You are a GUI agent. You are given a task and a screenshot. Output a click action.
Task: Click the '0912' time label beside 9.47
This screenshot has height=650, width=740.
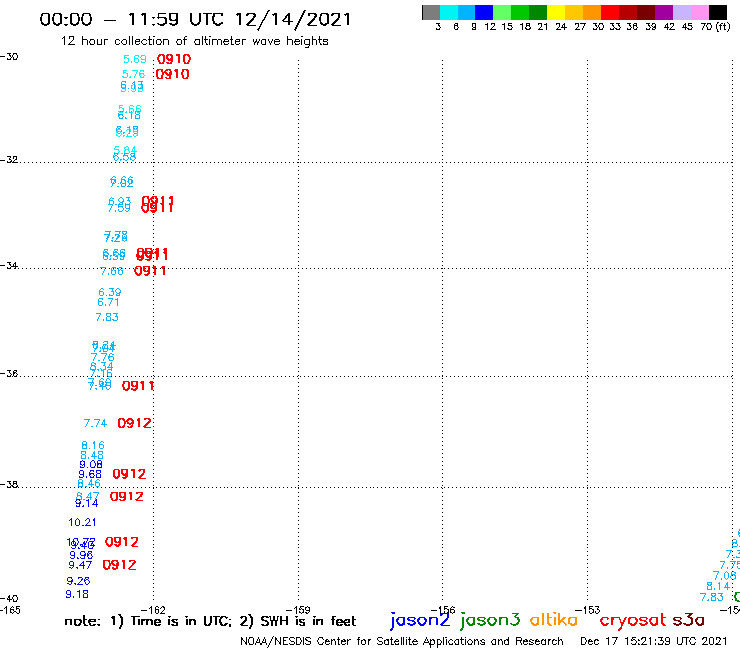pos(119,565)
